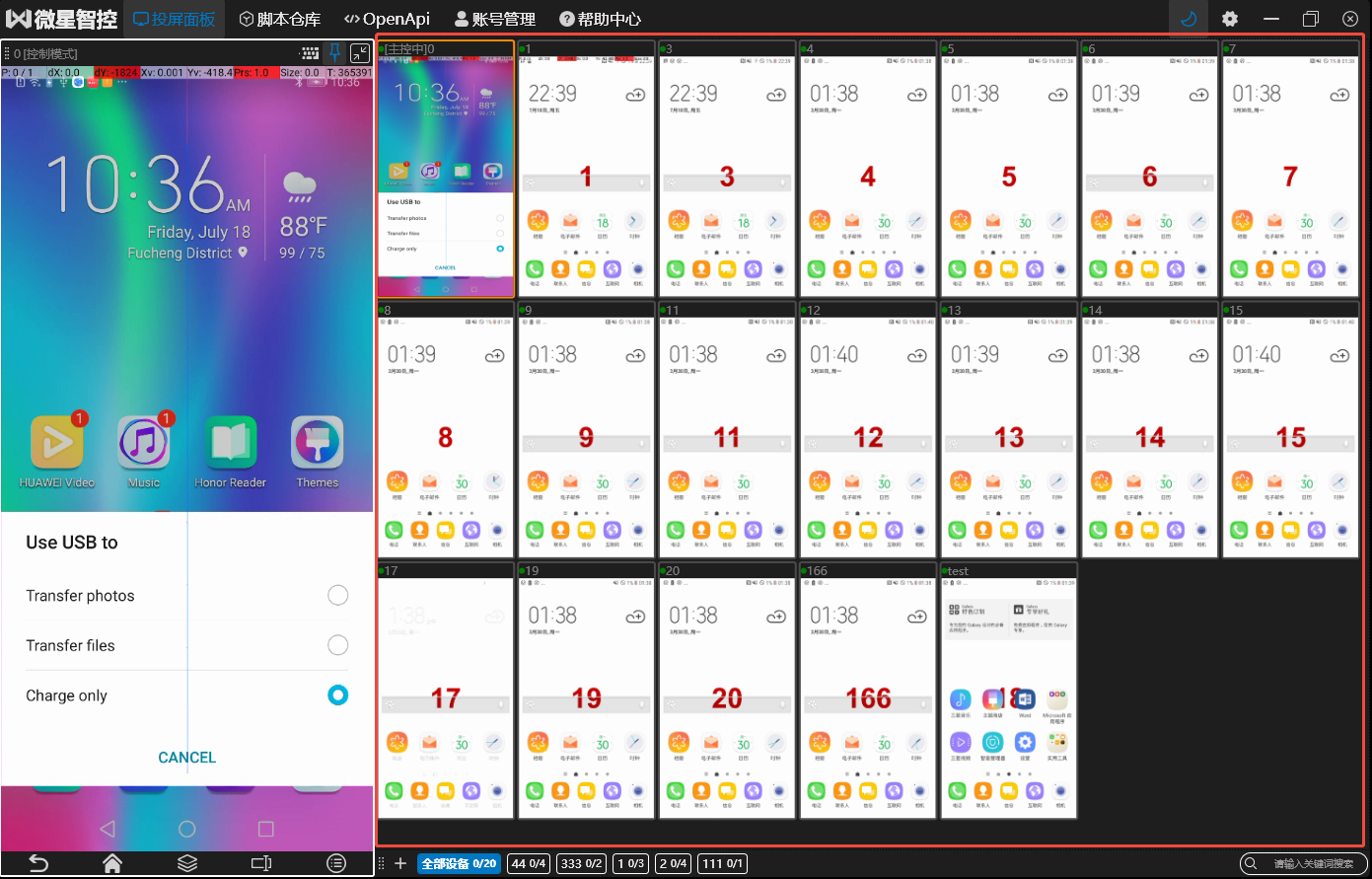The image size is (1372, 879).
Task: Click the stacked layers icon below phone
Action: 187,863
